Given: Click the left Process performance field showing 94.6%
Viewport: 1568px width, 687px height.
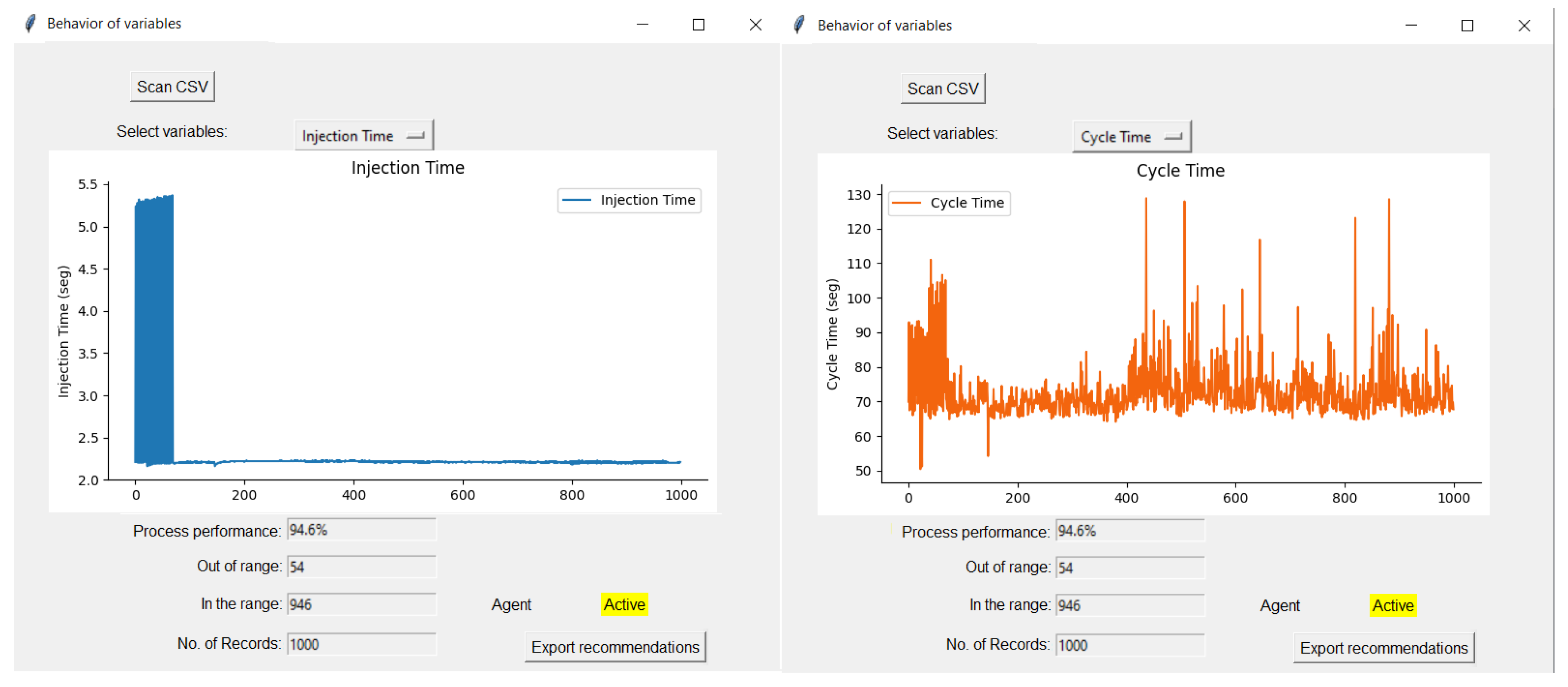Looking at the screenshot, I should tap(361, 530).
